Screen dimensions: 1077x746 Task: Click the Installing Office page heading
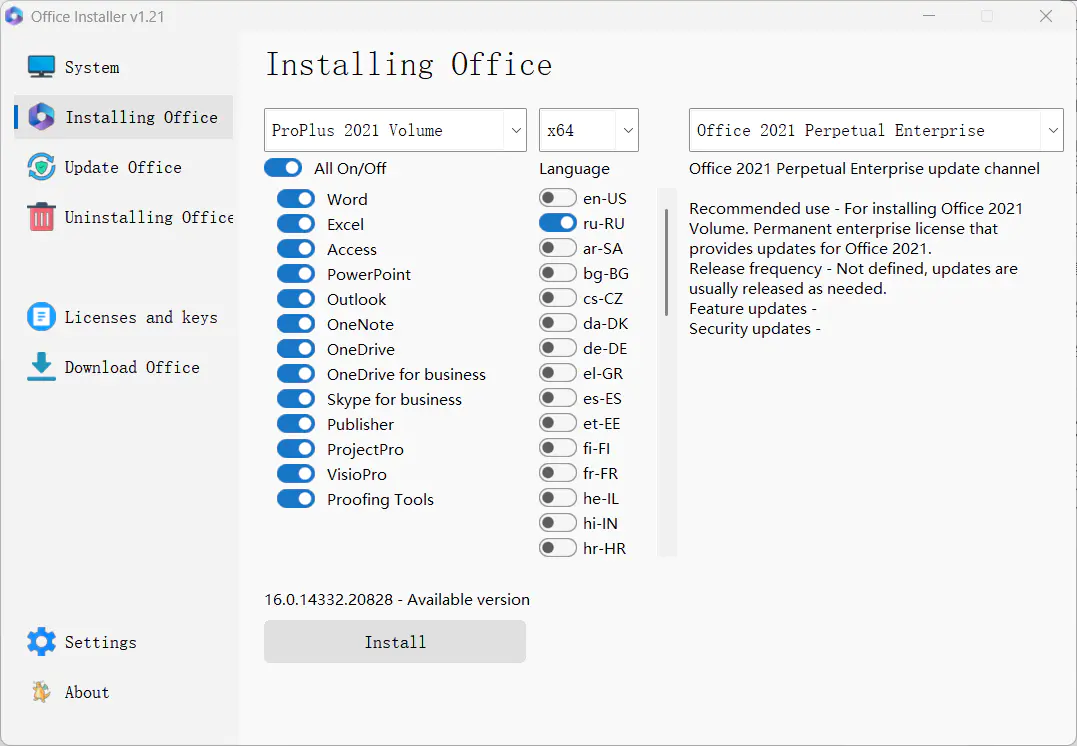(x=409, y=65)
